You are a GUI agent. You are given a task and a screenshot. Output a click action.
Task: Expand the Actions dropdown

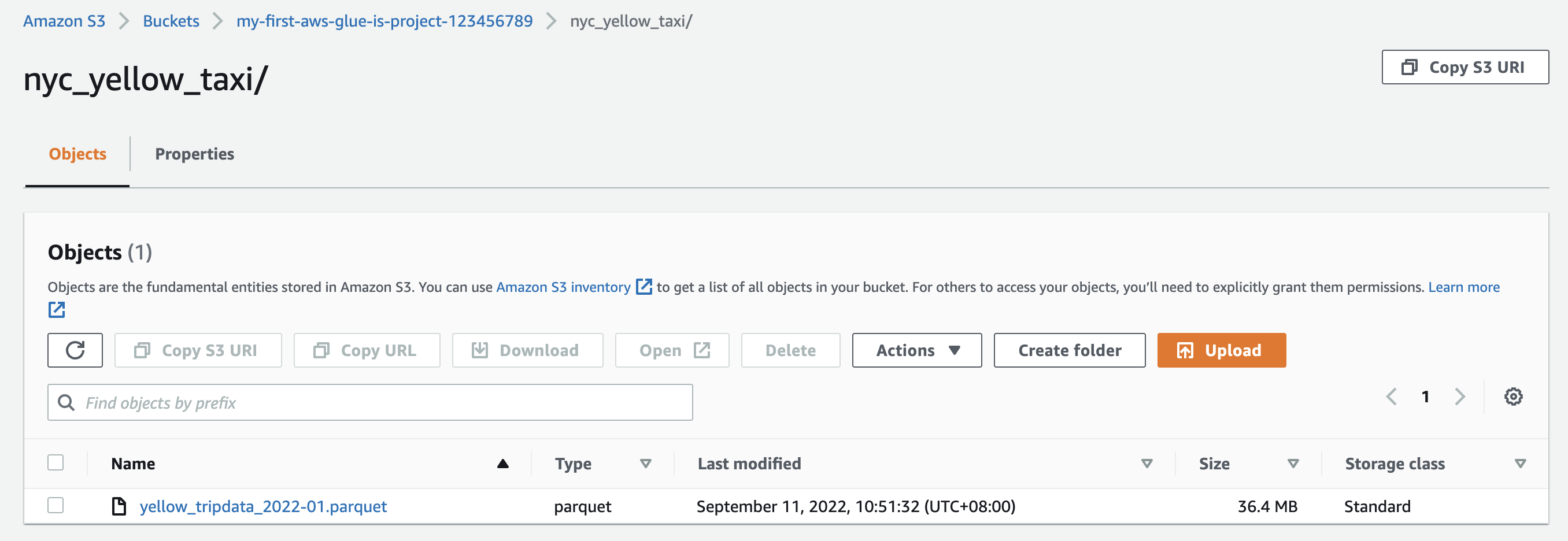[x=917, y=350]
